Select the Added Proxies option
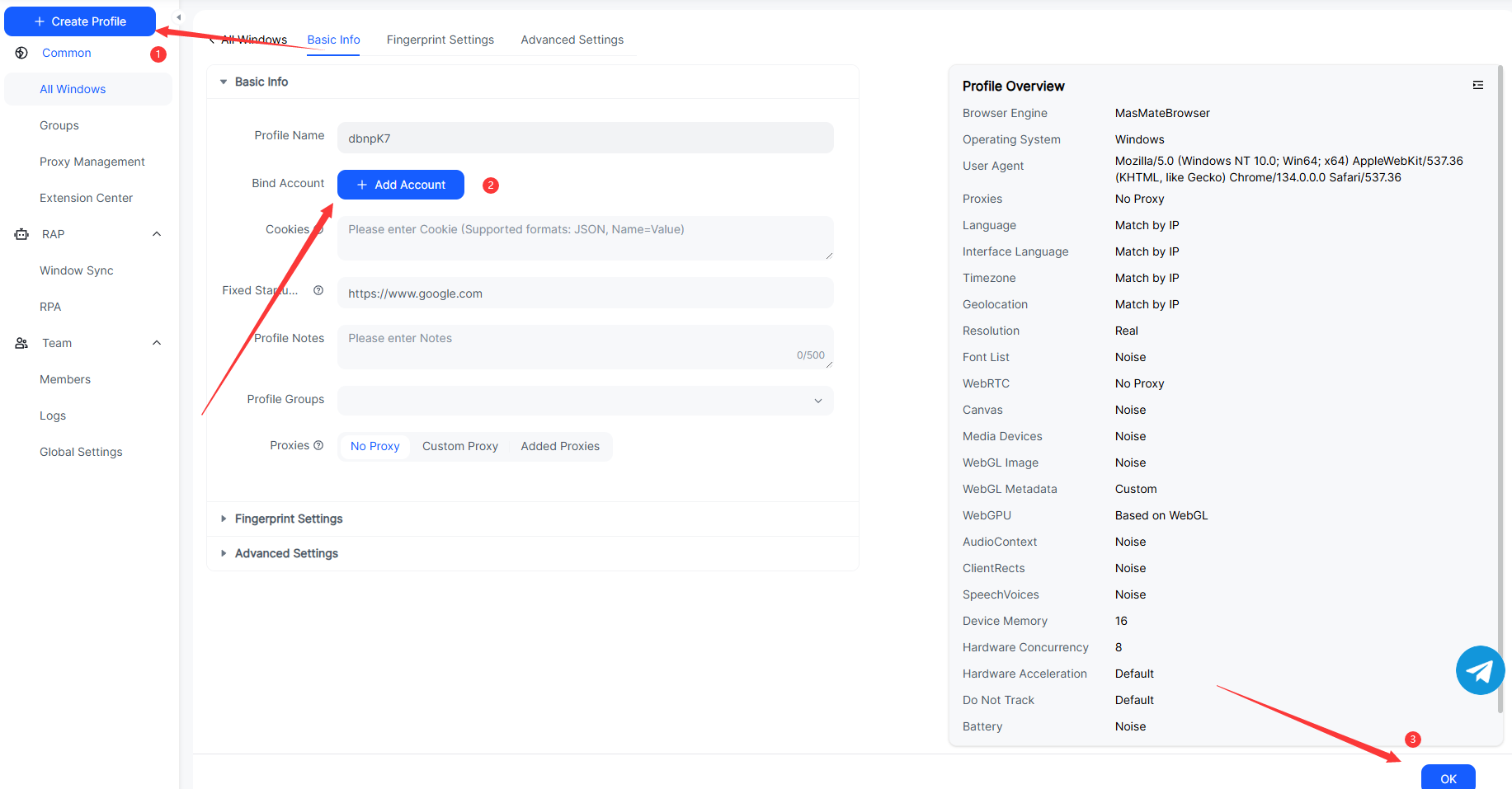1512x789 pixels. (x=560, y=446)
